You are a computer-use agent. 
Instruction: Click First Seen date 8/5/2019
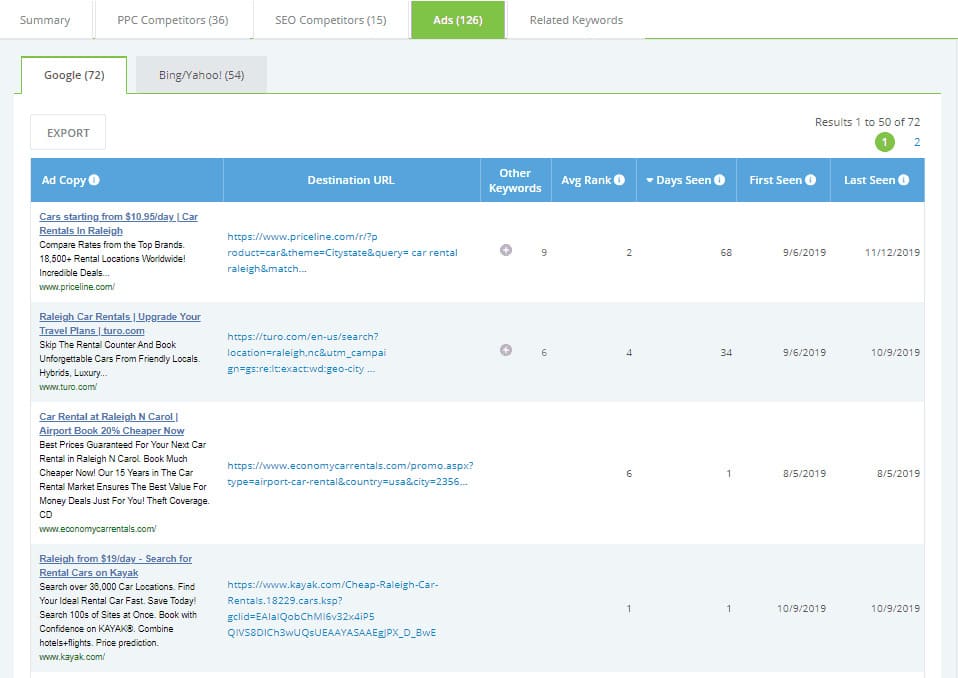click(804, 473)
